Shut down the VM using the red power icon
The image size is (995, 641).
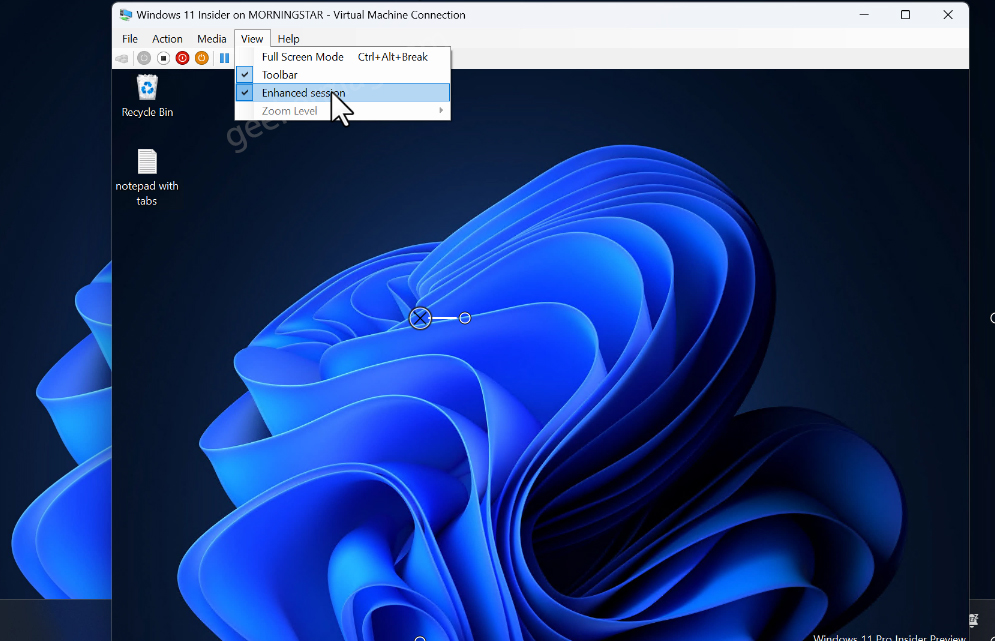click(182, 58)
